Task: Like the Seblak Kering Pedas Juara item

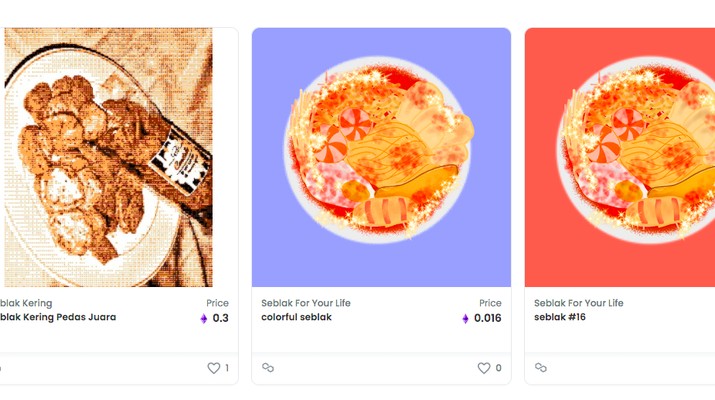Action: 213,368
